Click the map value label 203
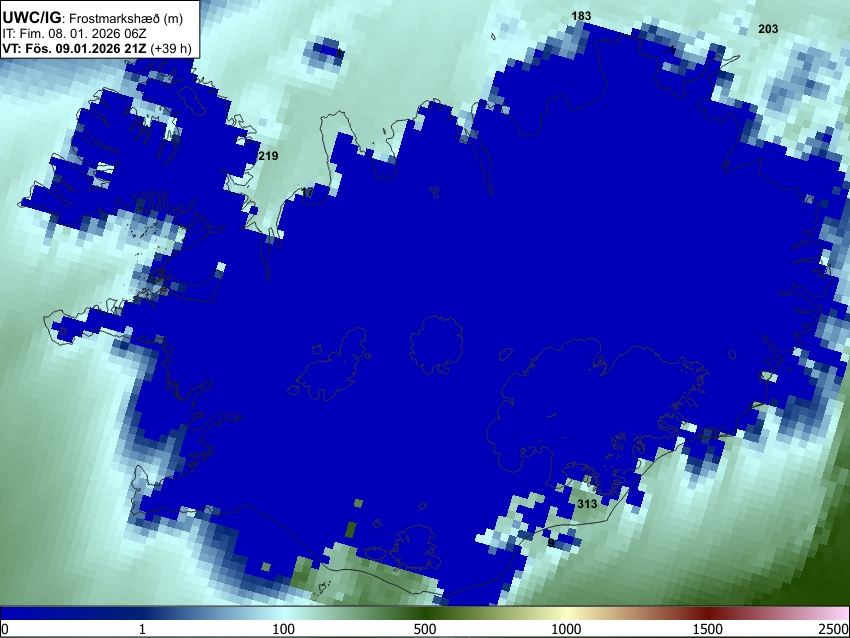The image size is (850, 638). pyautogui.click(x=768, y=29)
